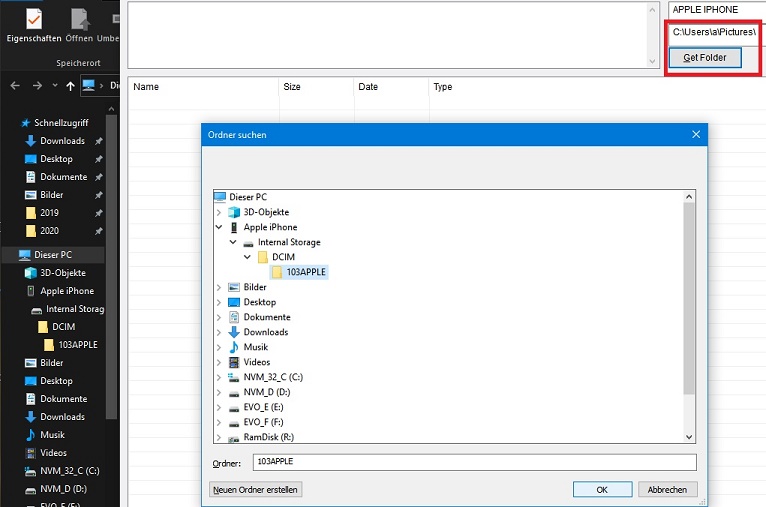
Task: Sort list by Size column header
Action: [x=316, y=86]
